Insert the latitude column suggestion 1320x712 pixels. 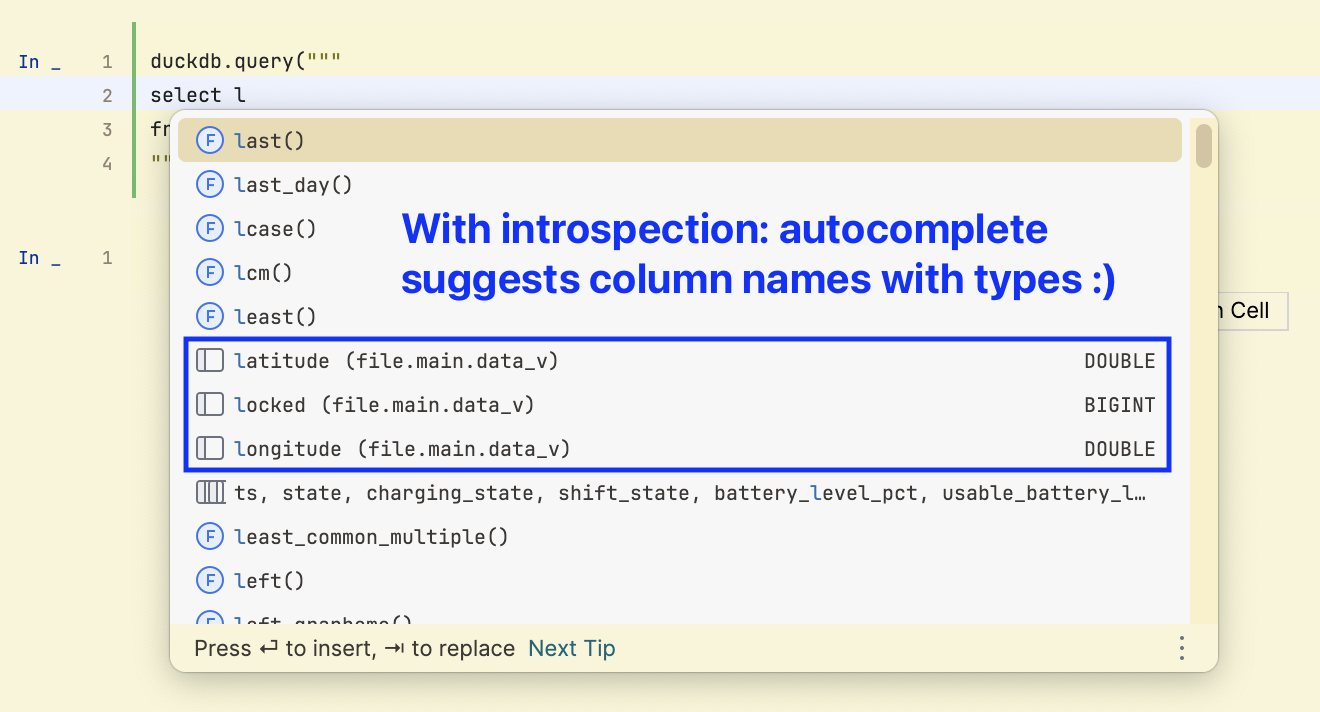click(680, 361)
